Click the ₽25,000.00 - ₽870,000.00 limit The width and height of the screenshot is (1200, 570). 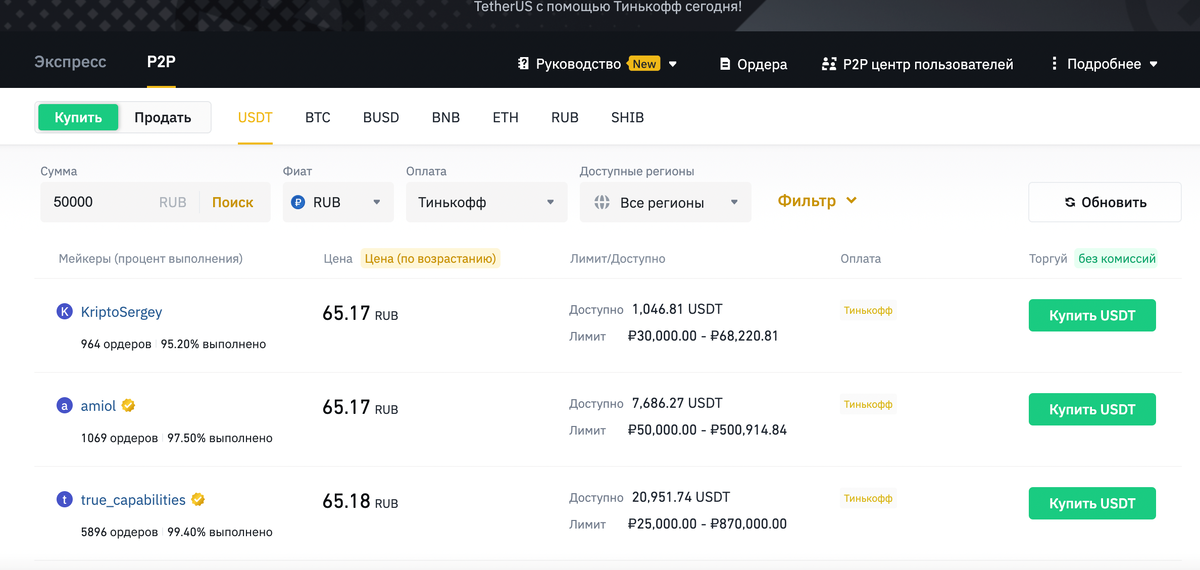707,524
